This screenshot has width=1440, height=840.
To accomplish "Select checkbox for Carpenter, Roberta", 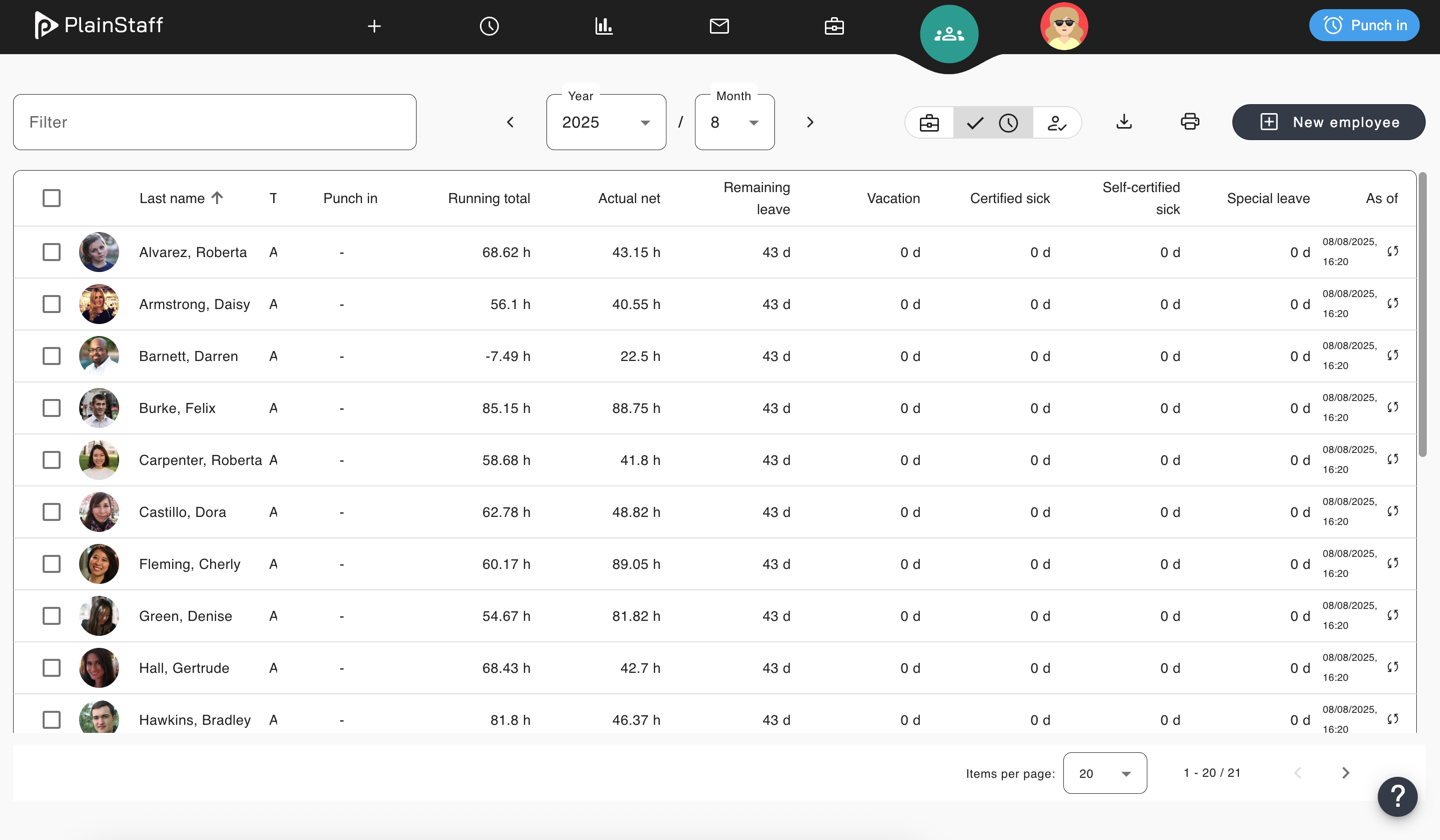I will [52, 460].
